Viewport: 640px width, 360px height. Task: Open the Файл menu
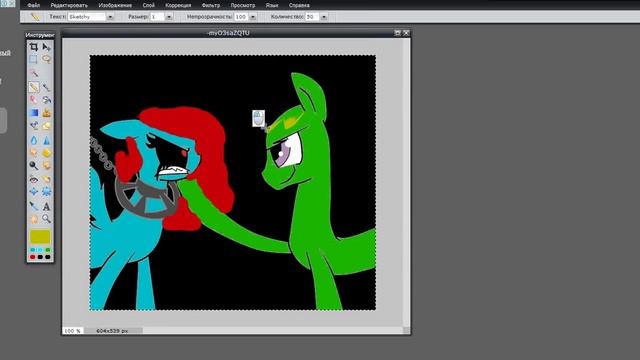pos(33,5)
